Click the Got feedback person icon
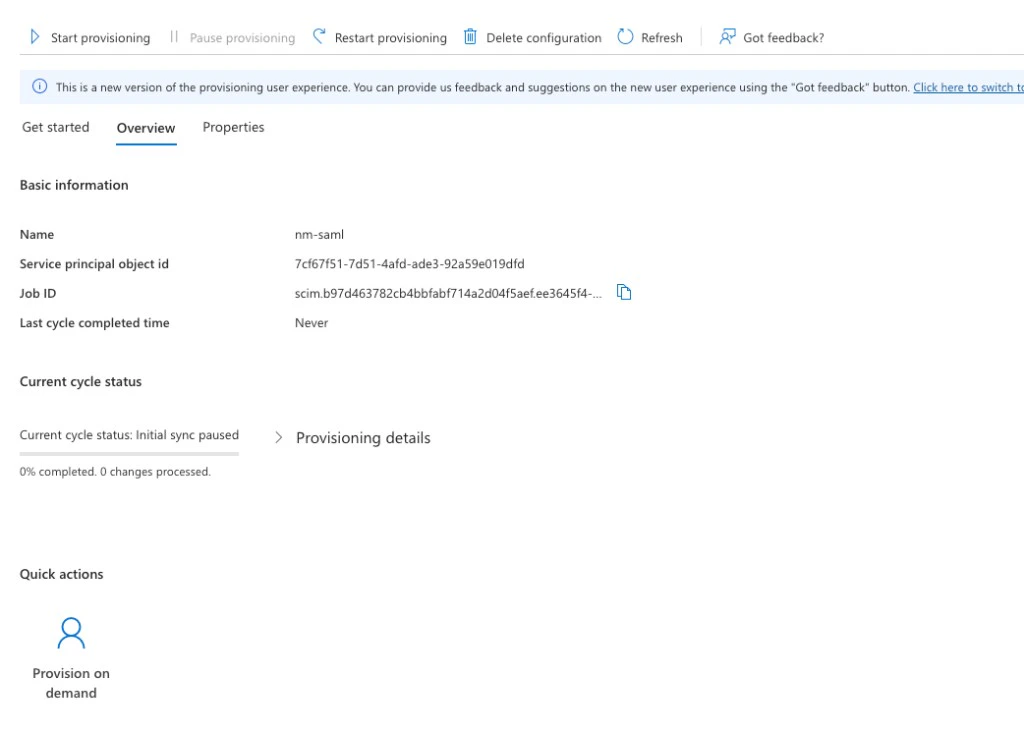This screenshot has width=1024, height=736. pos(727,37)
